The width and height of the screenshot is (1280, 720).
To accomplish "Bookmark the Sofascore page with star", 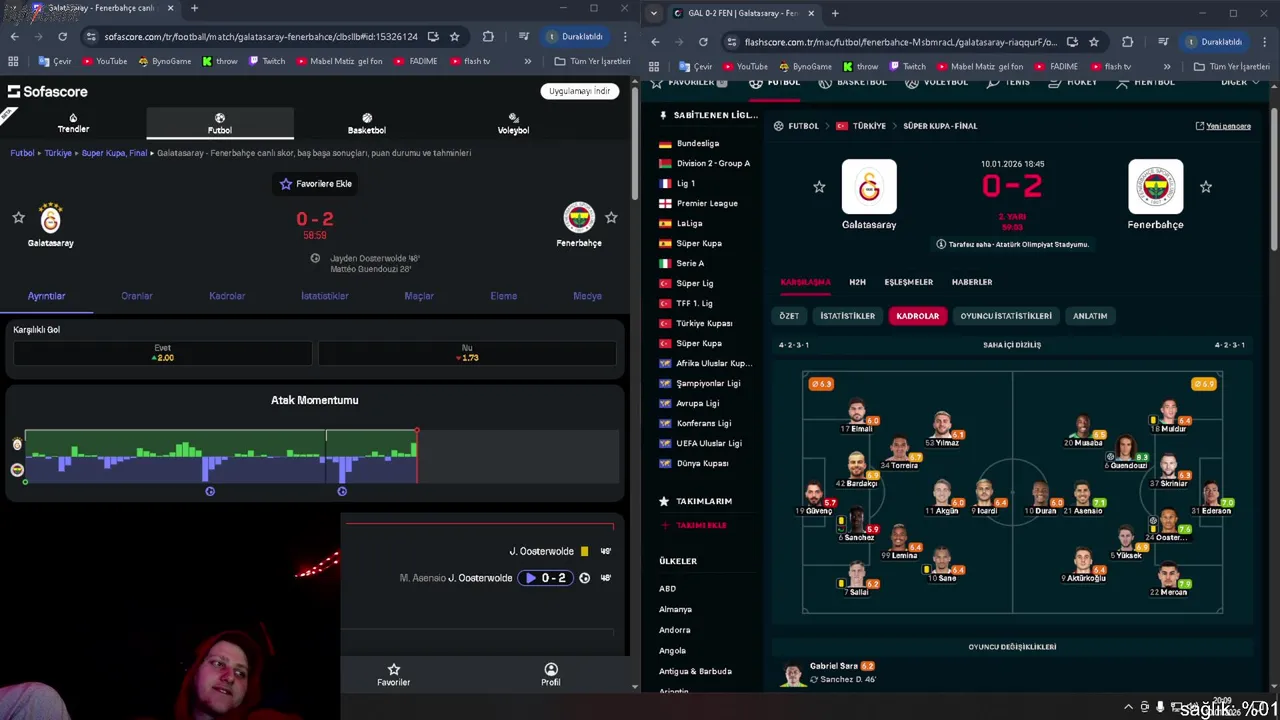I will tap(454, 37).
